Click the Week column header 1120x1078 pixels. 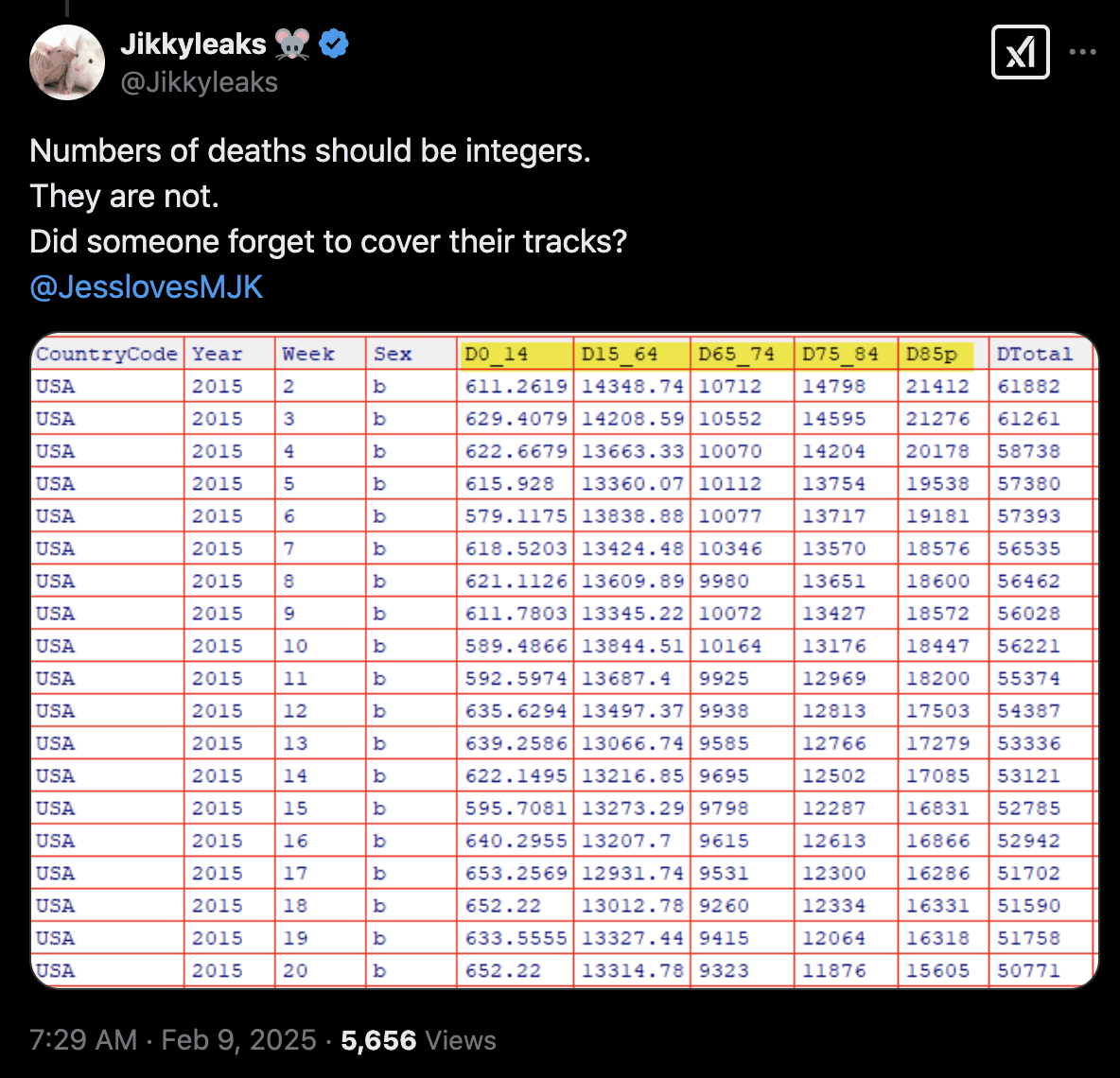pyautogui.click(x=308, y=354)
